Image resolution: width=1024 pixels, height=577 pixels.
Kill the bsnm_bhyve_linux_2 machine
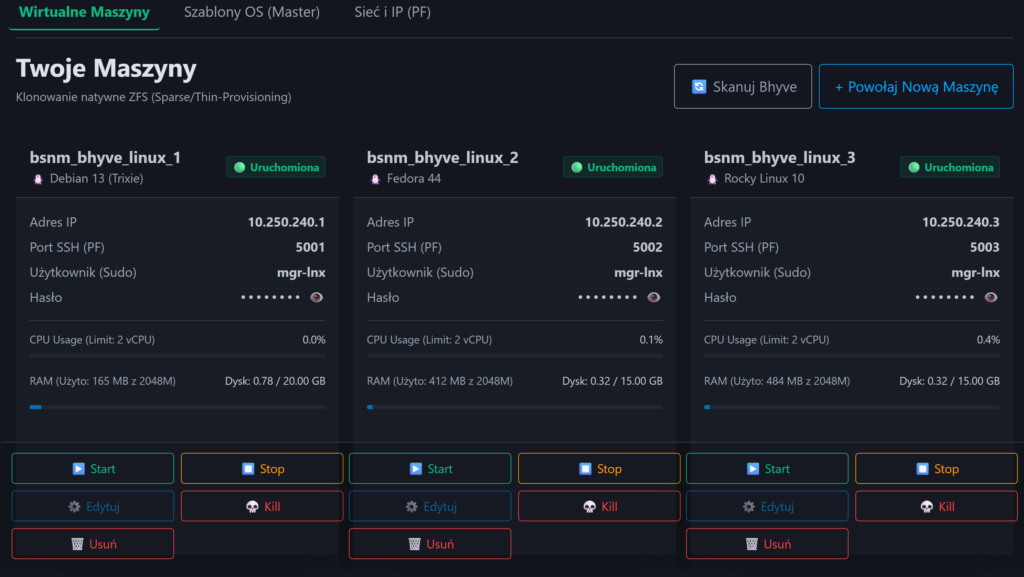pos(599,507)
